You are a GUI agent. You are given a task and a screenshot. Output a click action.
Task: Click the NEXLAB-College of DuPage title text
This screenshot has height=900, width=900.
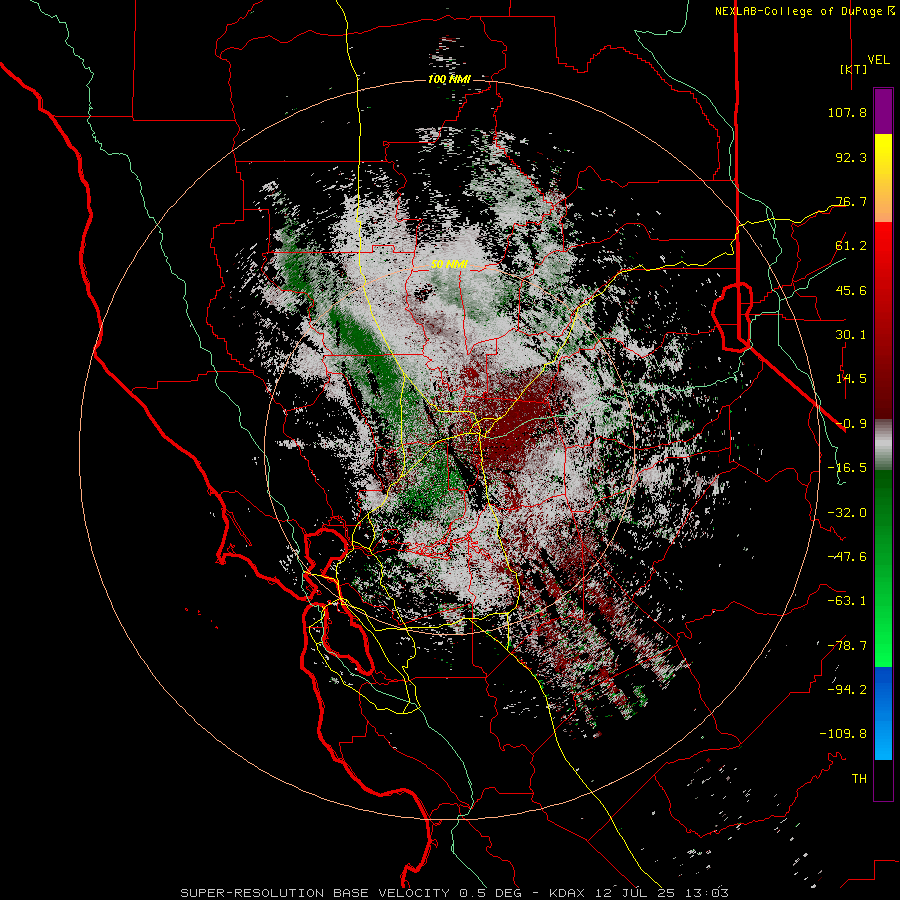pyautogui.click(x=799, y=11)
